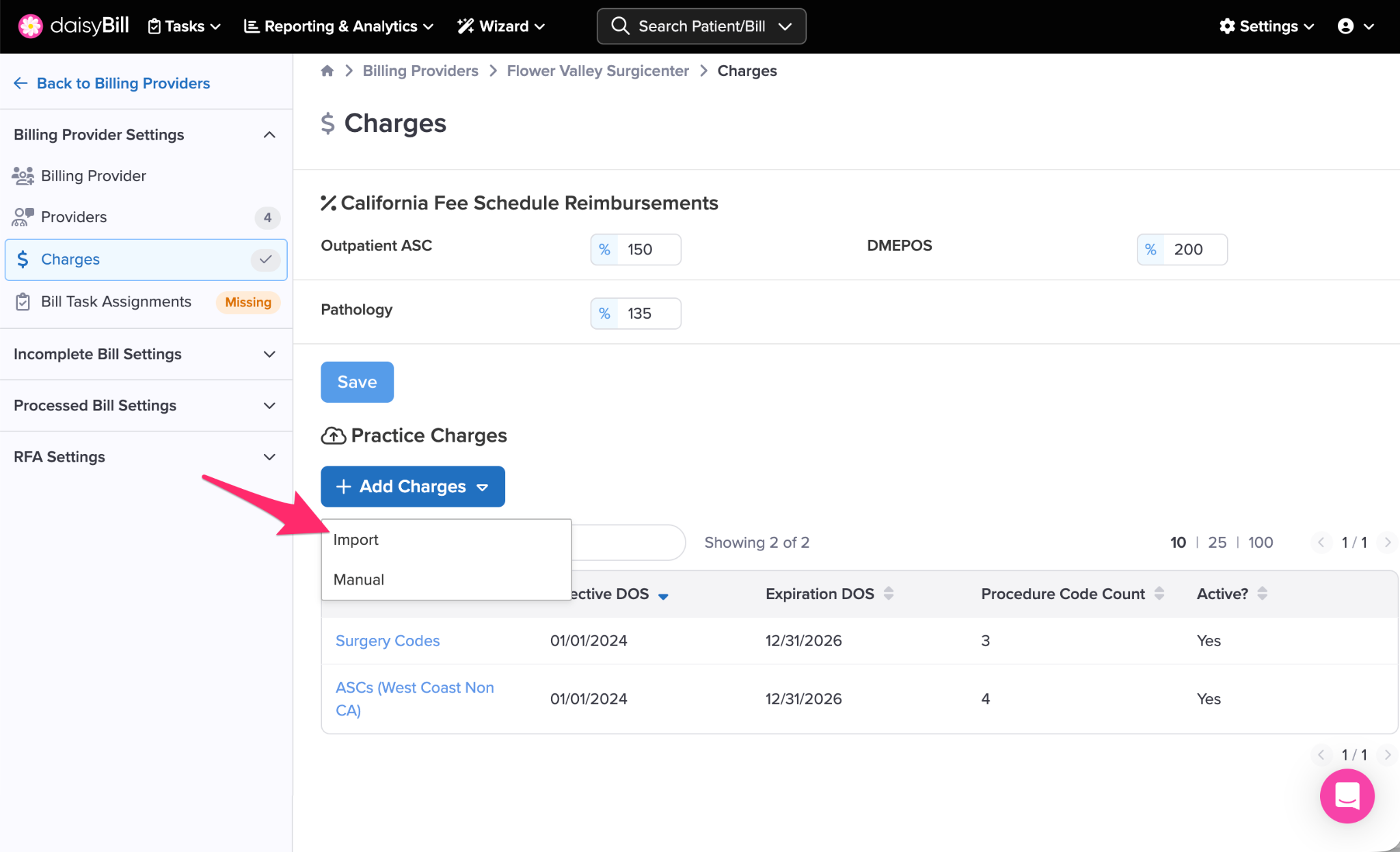The width and height of the screenshot is (1400, 852).
Task: Show 100 results per page
Action: (x=1260, y=542)
